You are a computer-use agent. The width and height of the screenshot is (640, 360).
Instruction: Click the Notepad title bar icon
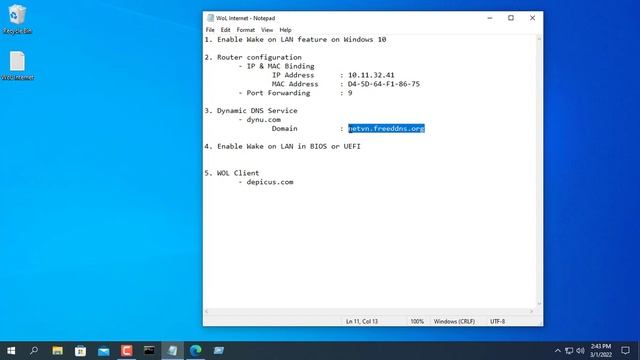pos(210,18)
